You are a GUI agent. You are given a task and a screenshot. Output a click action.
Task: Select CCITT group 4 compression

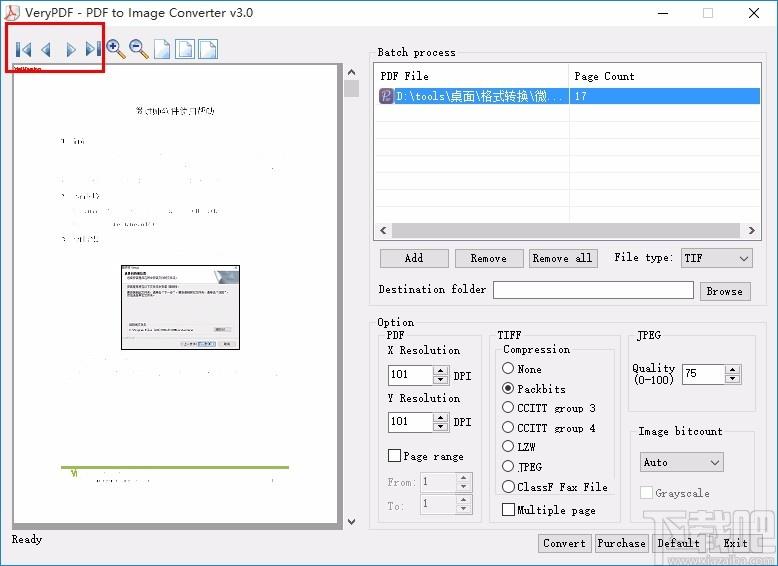click(x=508, y=427)
